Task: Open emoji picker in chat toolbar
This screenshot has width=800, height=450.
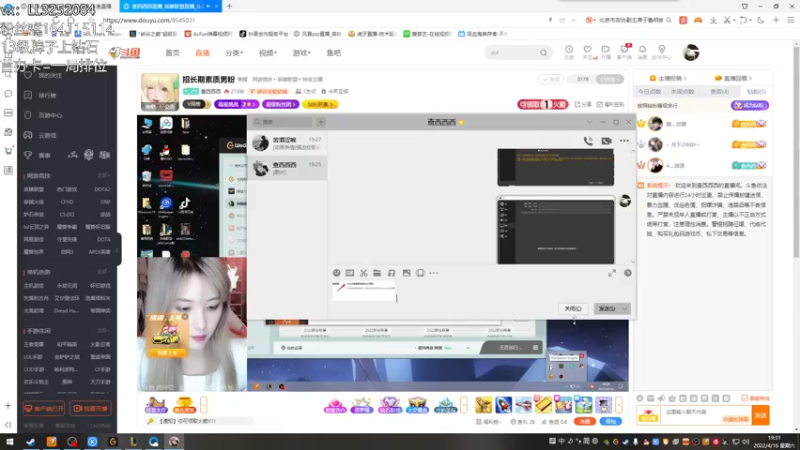Action: [x=336, y=273]
